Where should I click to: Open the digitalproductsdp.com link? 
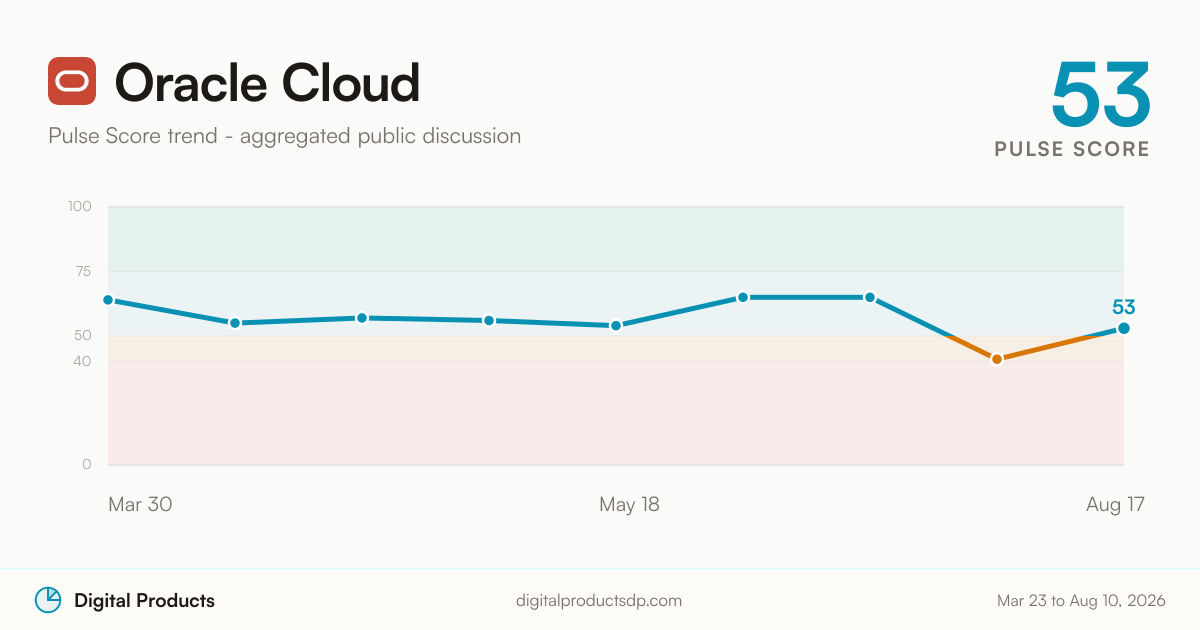tap(599, 601)
